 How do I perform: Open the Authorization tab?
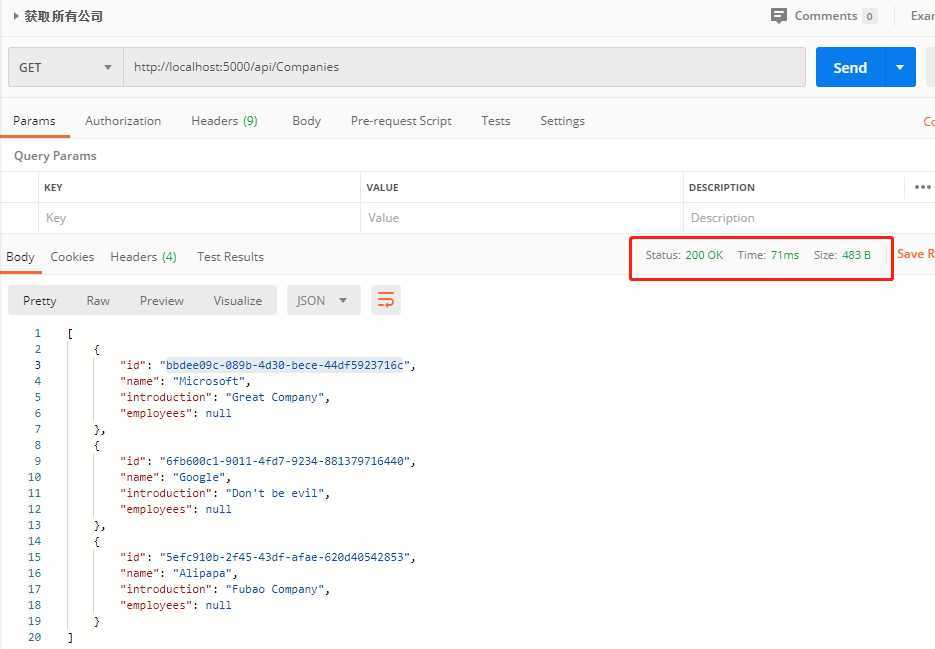pos(123,121)
